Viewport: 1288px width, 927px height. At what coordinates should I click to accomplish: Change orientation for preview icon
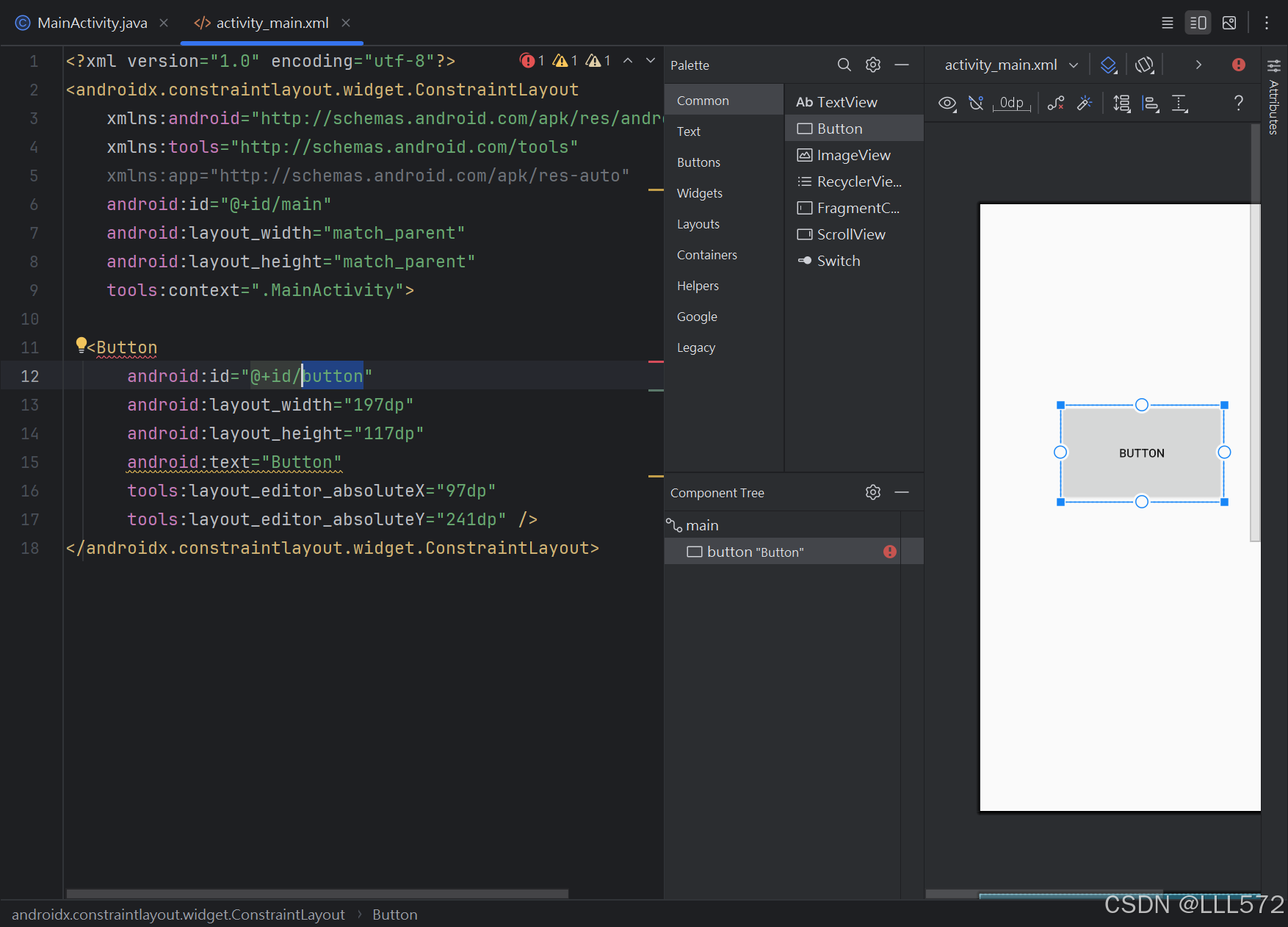tap(1145, 65)
